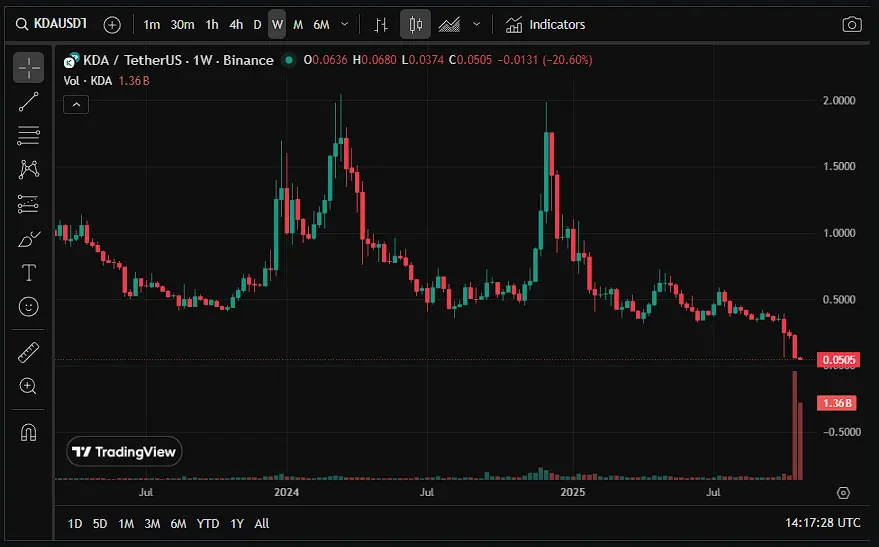Select the XABCD pattern tool
This screenshot has height=547, width=879.
pyautogui.click(x=29, y=169)
